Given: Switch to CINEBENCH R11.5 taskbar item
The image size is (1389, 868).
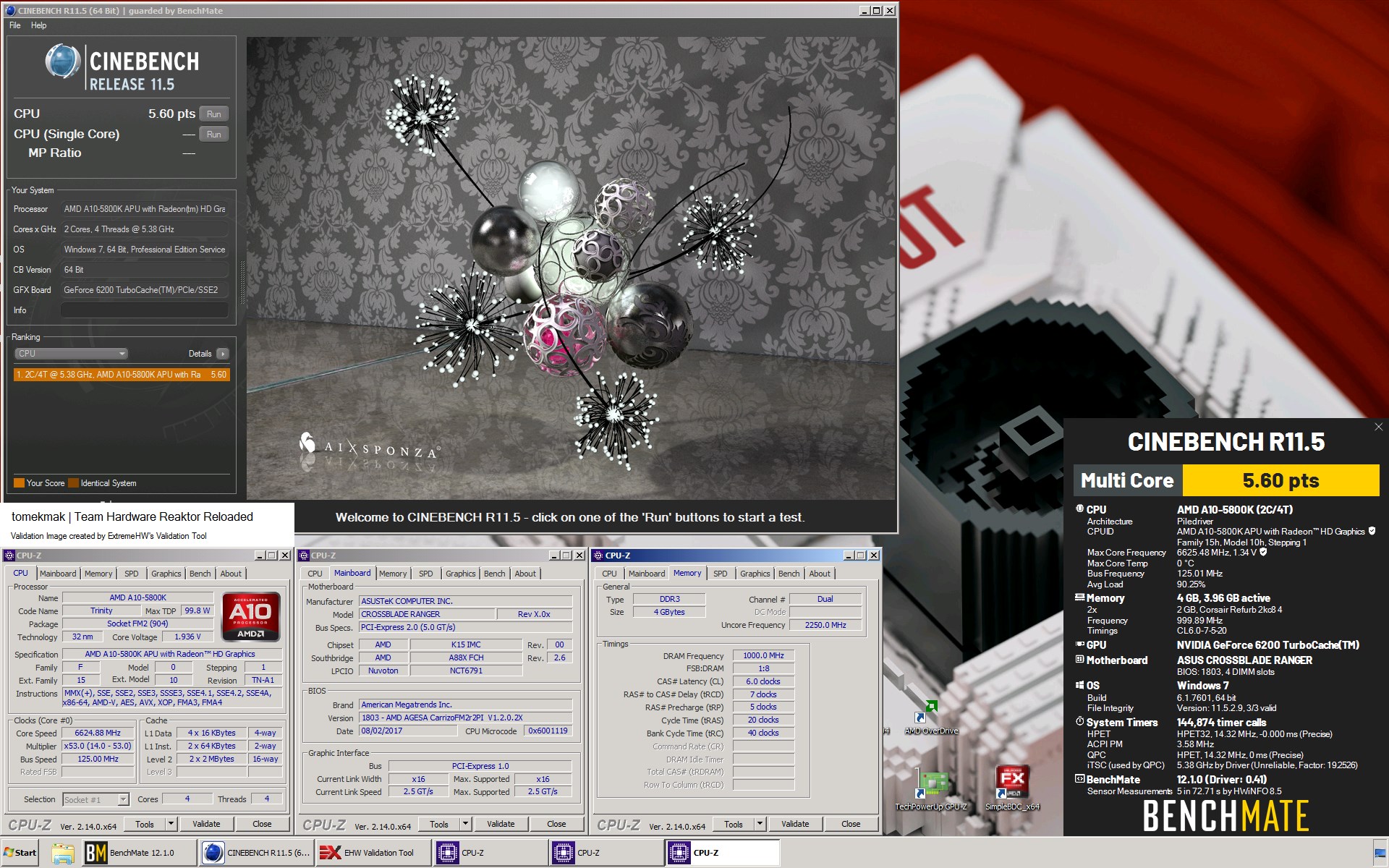Looking at the screenshot, I should tap(257, 853).
